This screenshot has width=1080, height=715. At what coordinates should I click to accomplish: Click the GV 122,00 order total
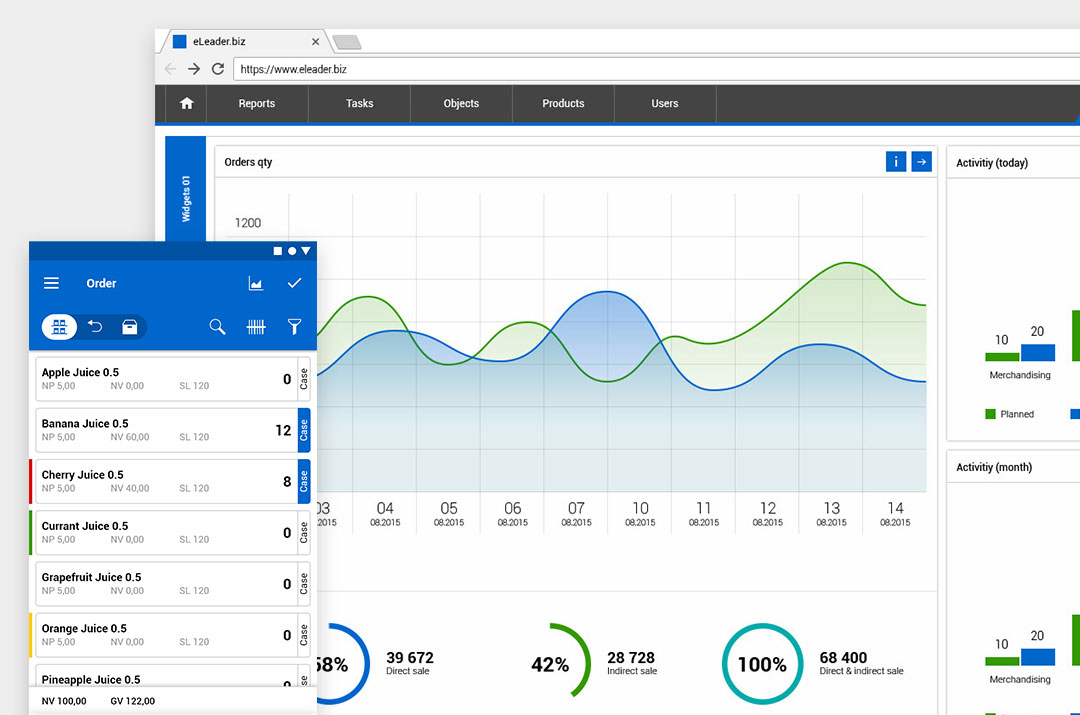point(133,701)
